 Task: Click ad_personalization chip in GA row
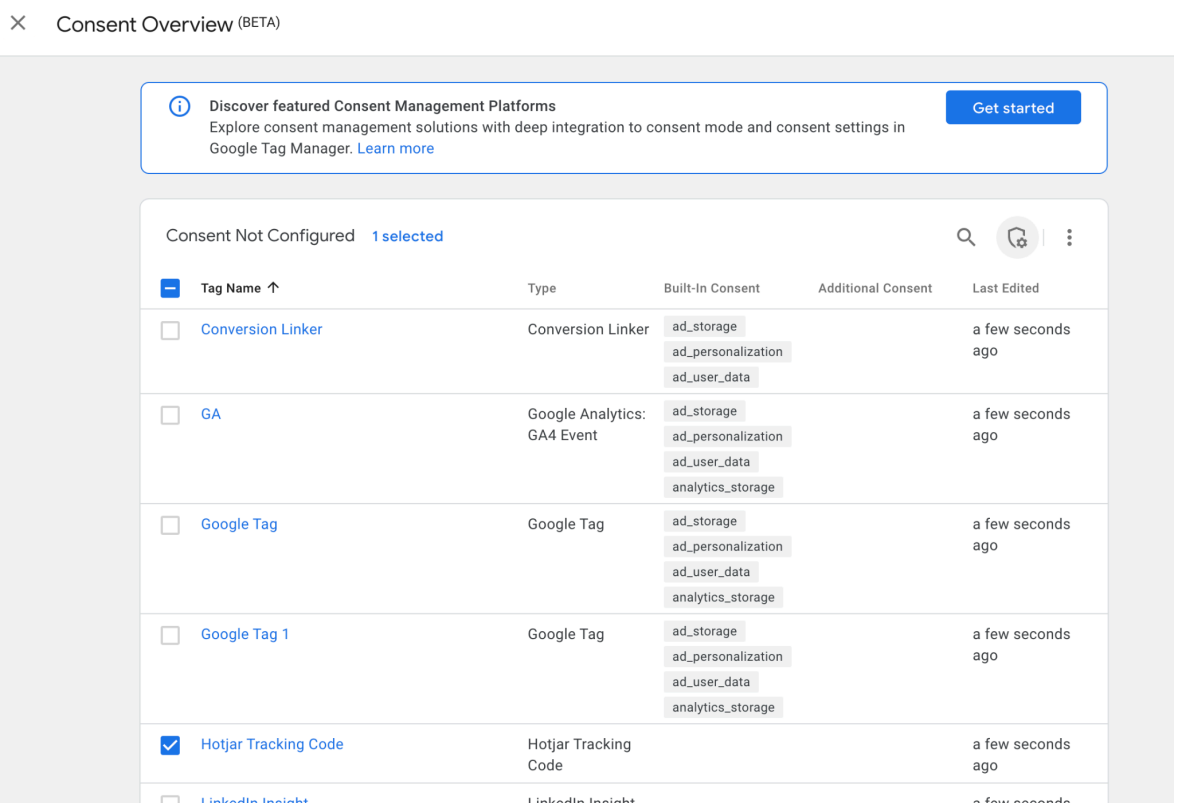[x=727, y=437]
